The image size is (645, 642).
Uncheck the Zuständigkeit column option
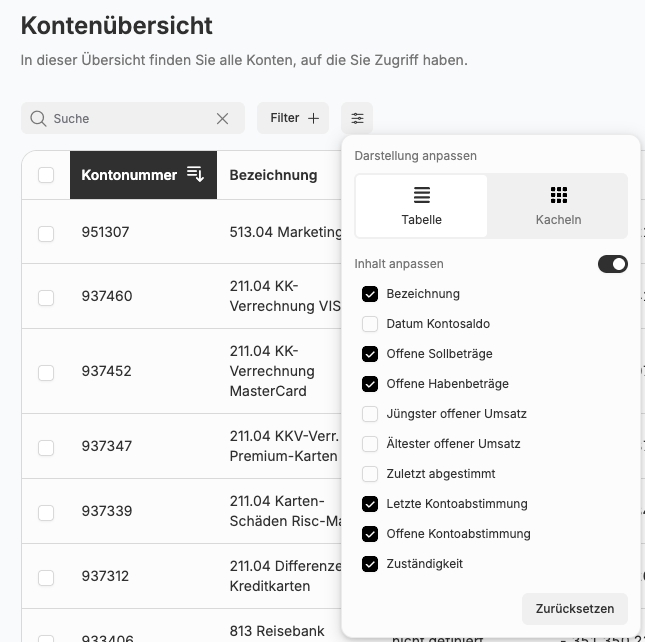click(x=370, y=564)
